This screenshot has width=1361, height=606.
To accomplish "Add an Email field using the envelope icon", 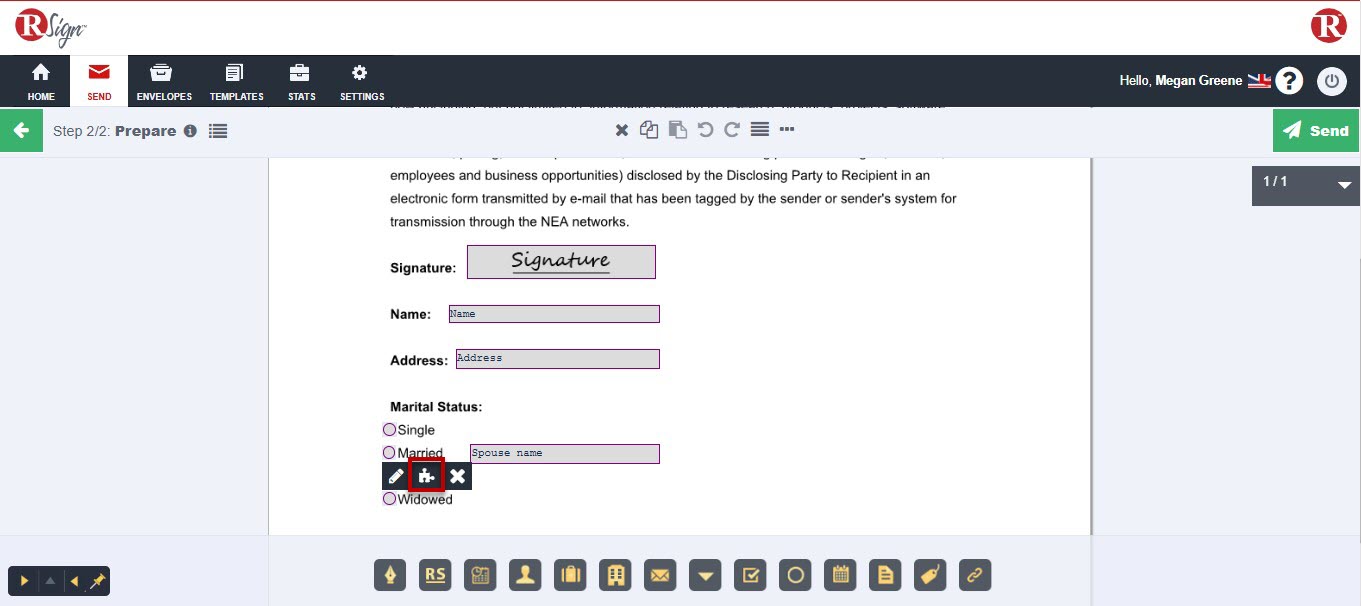I will coord(660,575).
